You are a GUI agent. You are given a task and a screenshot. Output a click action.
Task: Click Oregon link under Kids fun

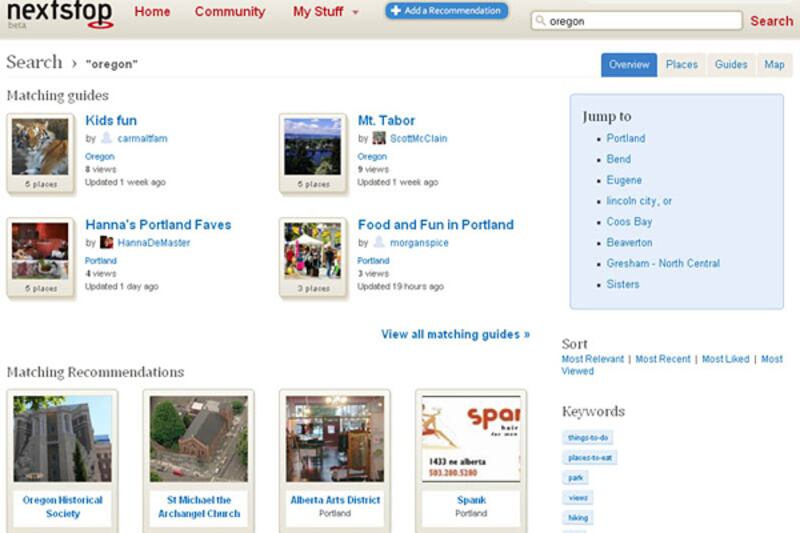click(x=99, y=157)
